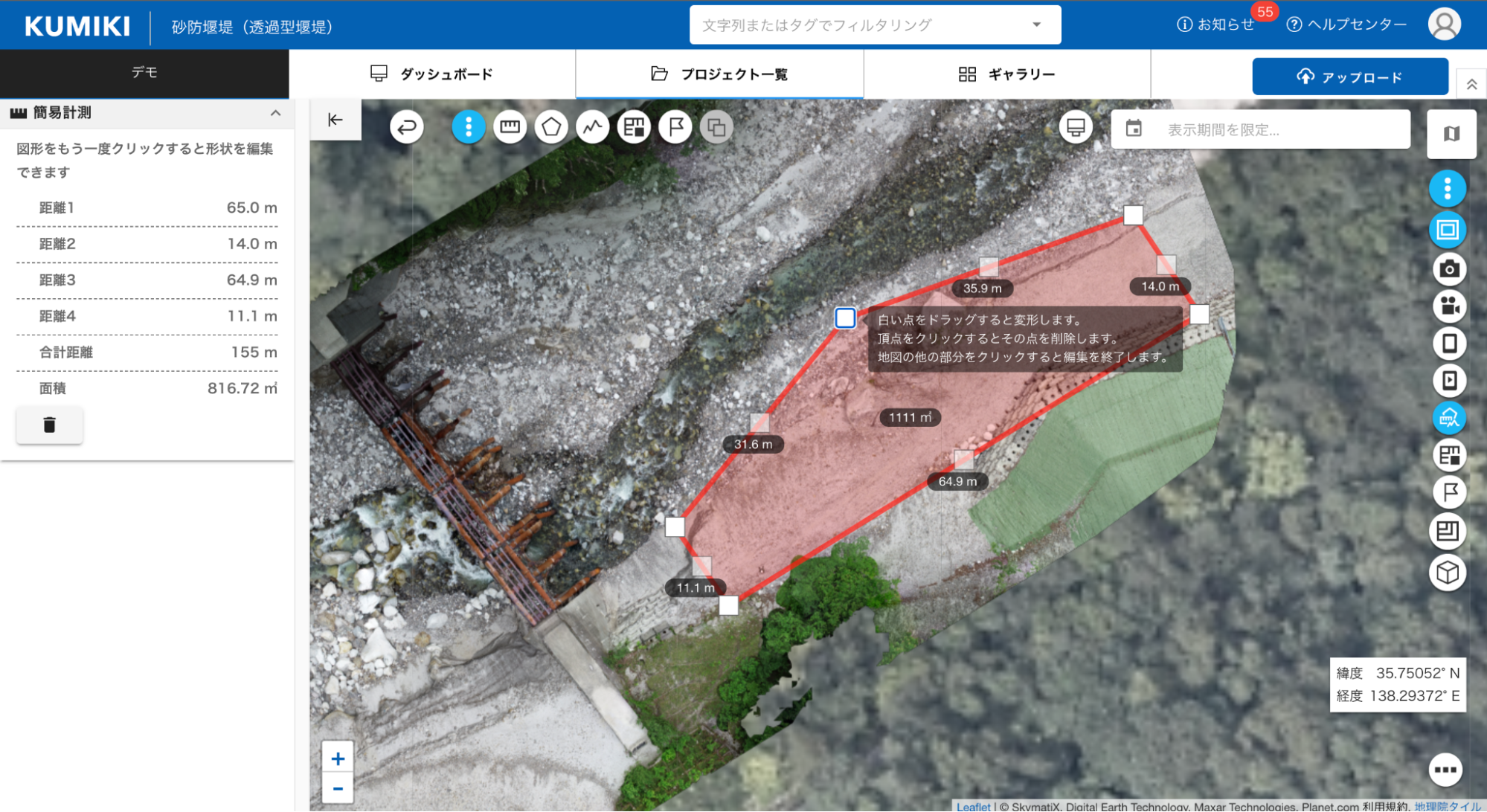Toggle the camera photo layer
The height and width of the screenshot is (812, 1487).
[1449, 268]
